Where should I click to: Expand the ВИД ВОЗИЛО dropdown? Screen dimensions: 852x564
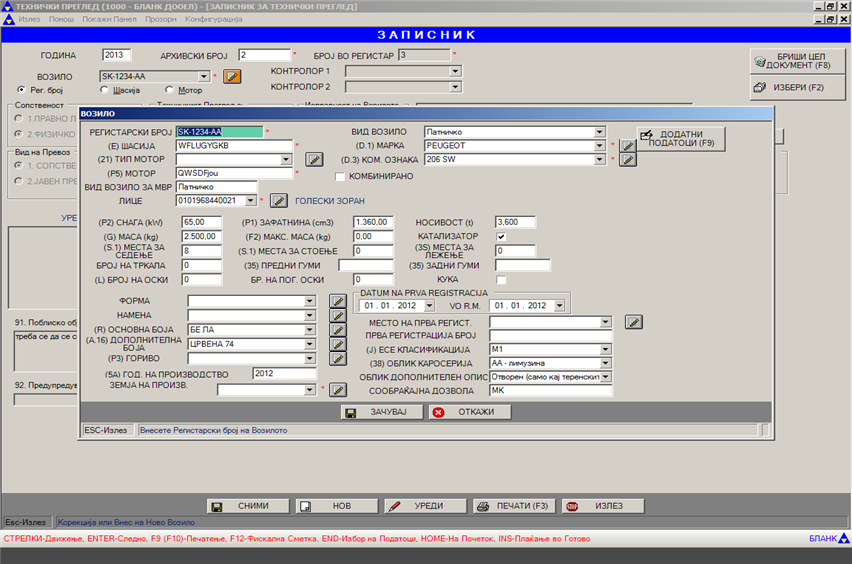pyautogui.click(x=600, y=132)
